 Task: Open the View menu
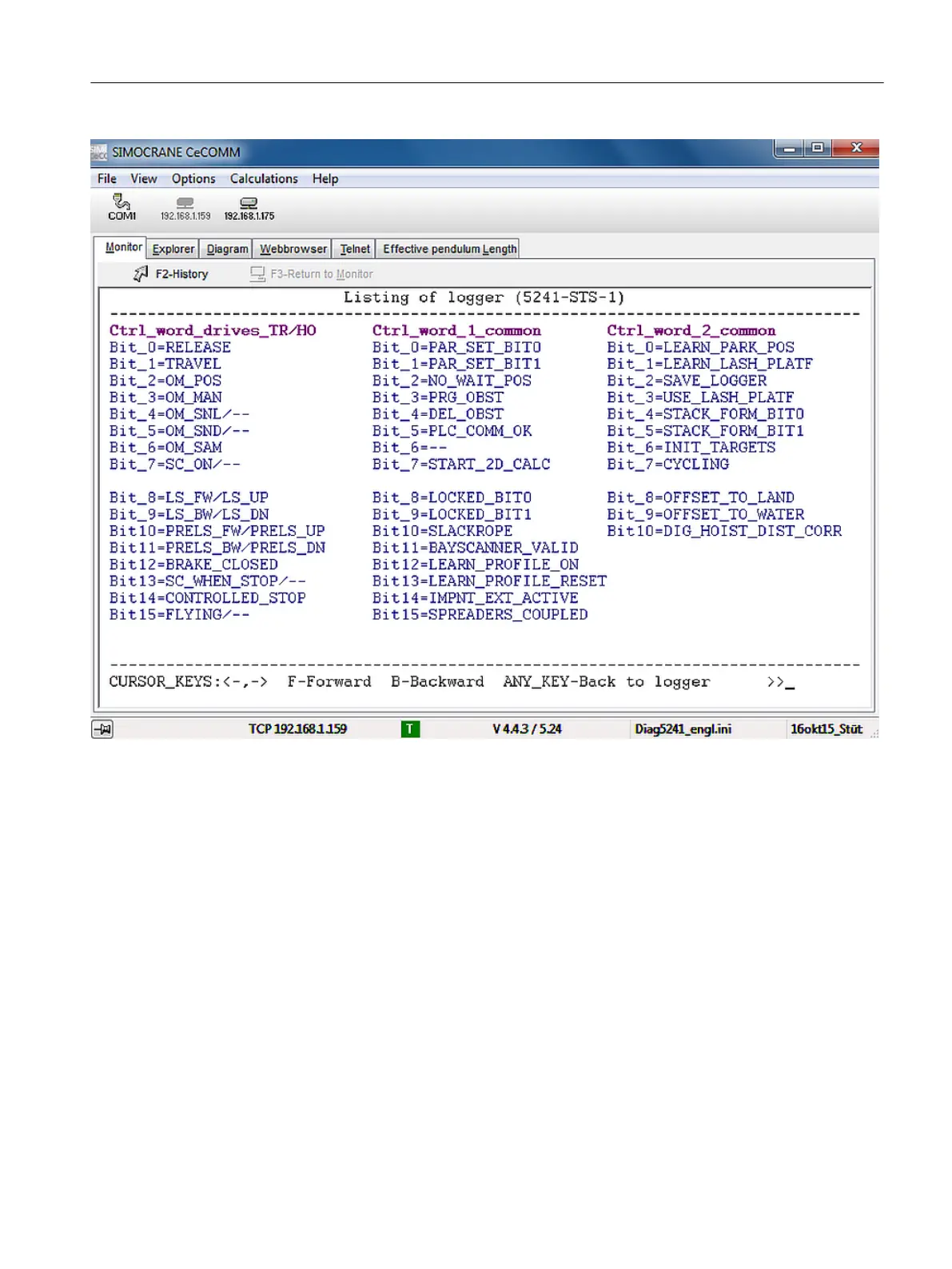pyautogui.click(x=144, y=179)
